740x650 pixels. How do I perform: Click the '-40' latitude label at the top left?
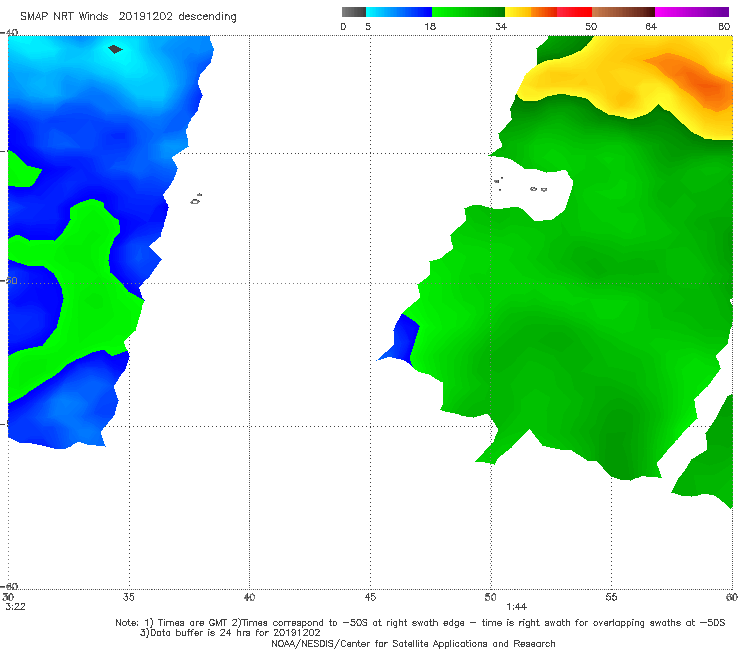[9, 33]
